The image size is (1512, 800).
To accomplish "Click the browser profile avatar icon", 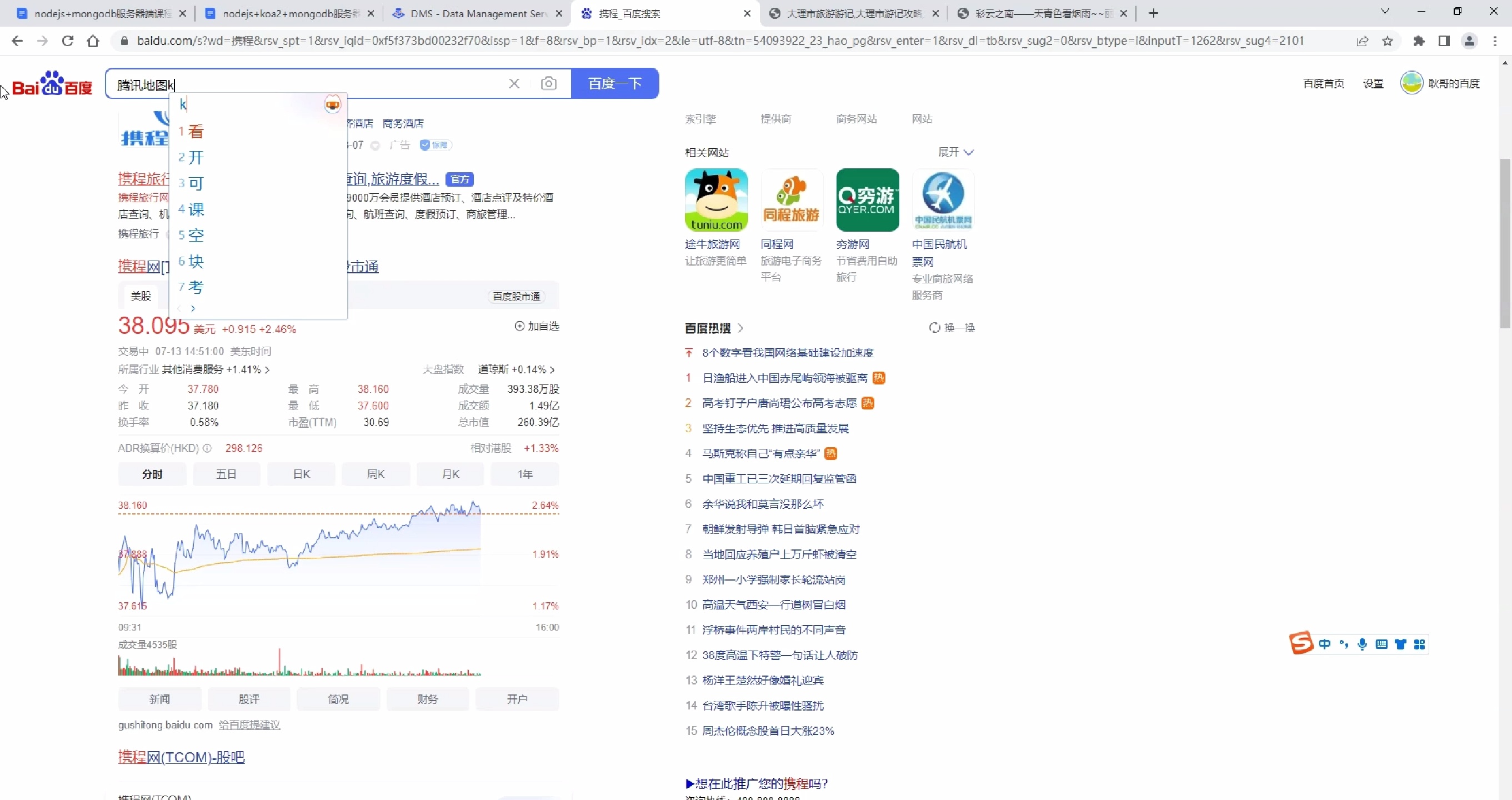I will click(1469, 41).
